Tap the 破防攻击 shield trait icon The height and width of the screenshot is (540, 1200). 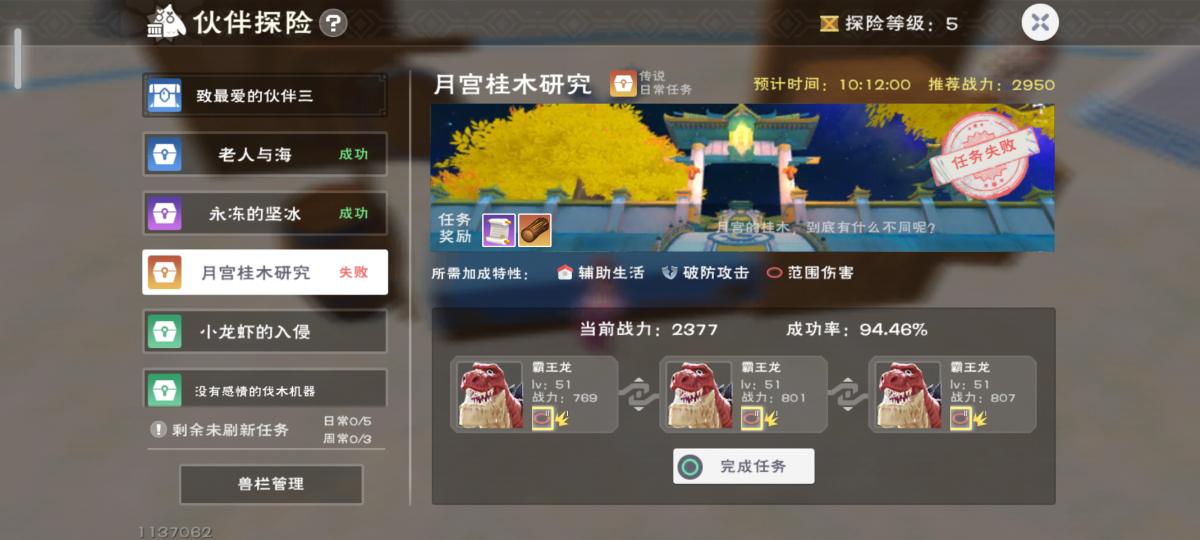pos(670,272)
